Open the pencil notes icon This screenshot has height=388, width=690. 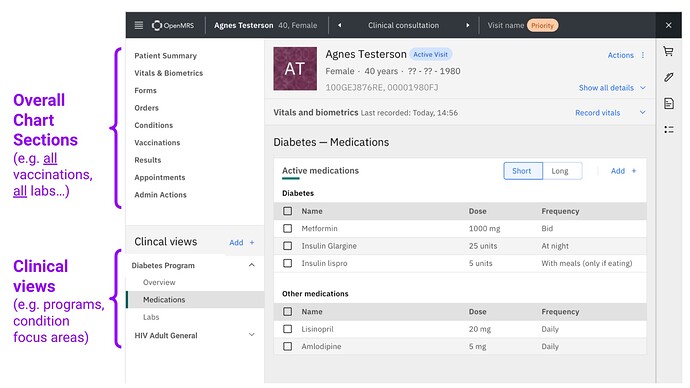(668, 77)
